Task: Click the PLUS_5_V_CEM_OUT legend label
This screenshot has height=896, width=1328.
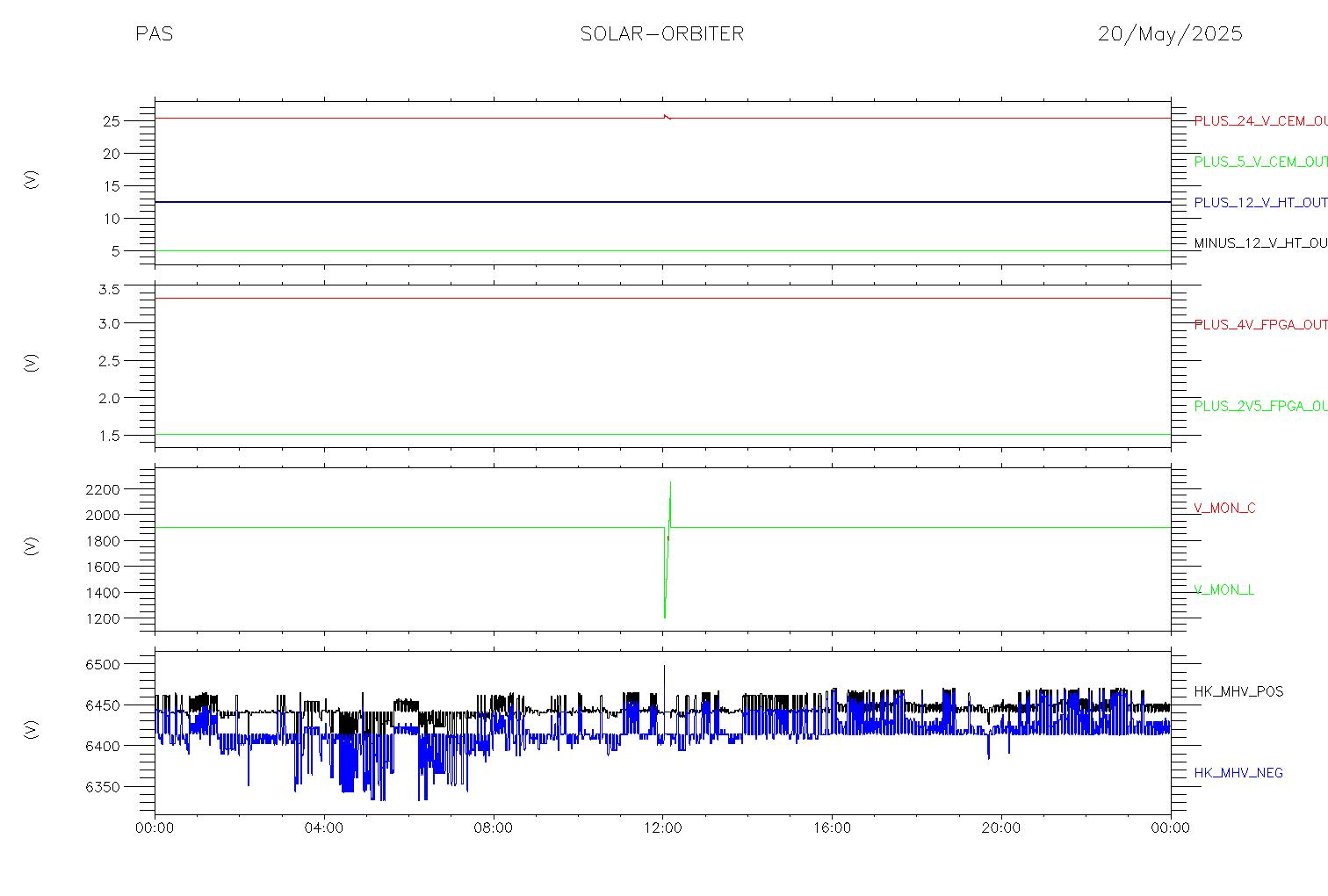Action: tap(1260, 162)
